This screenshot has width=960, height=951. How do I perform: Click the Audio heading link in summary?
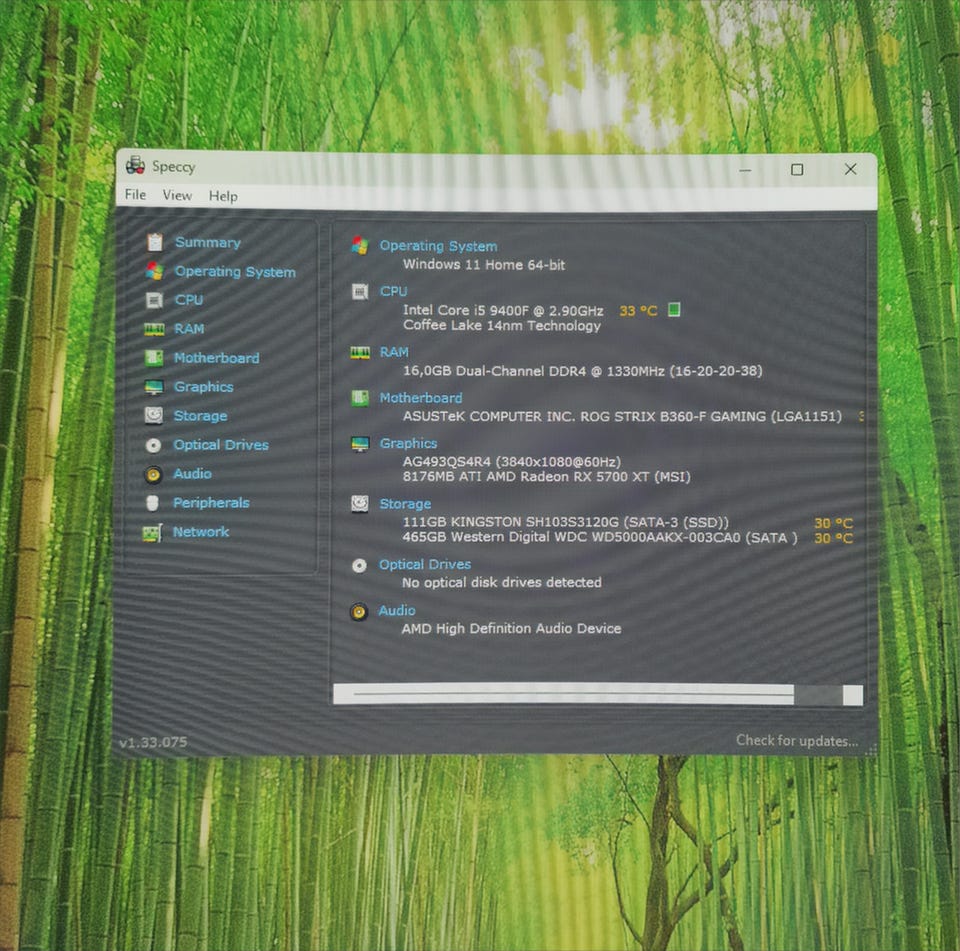(396, 611)
